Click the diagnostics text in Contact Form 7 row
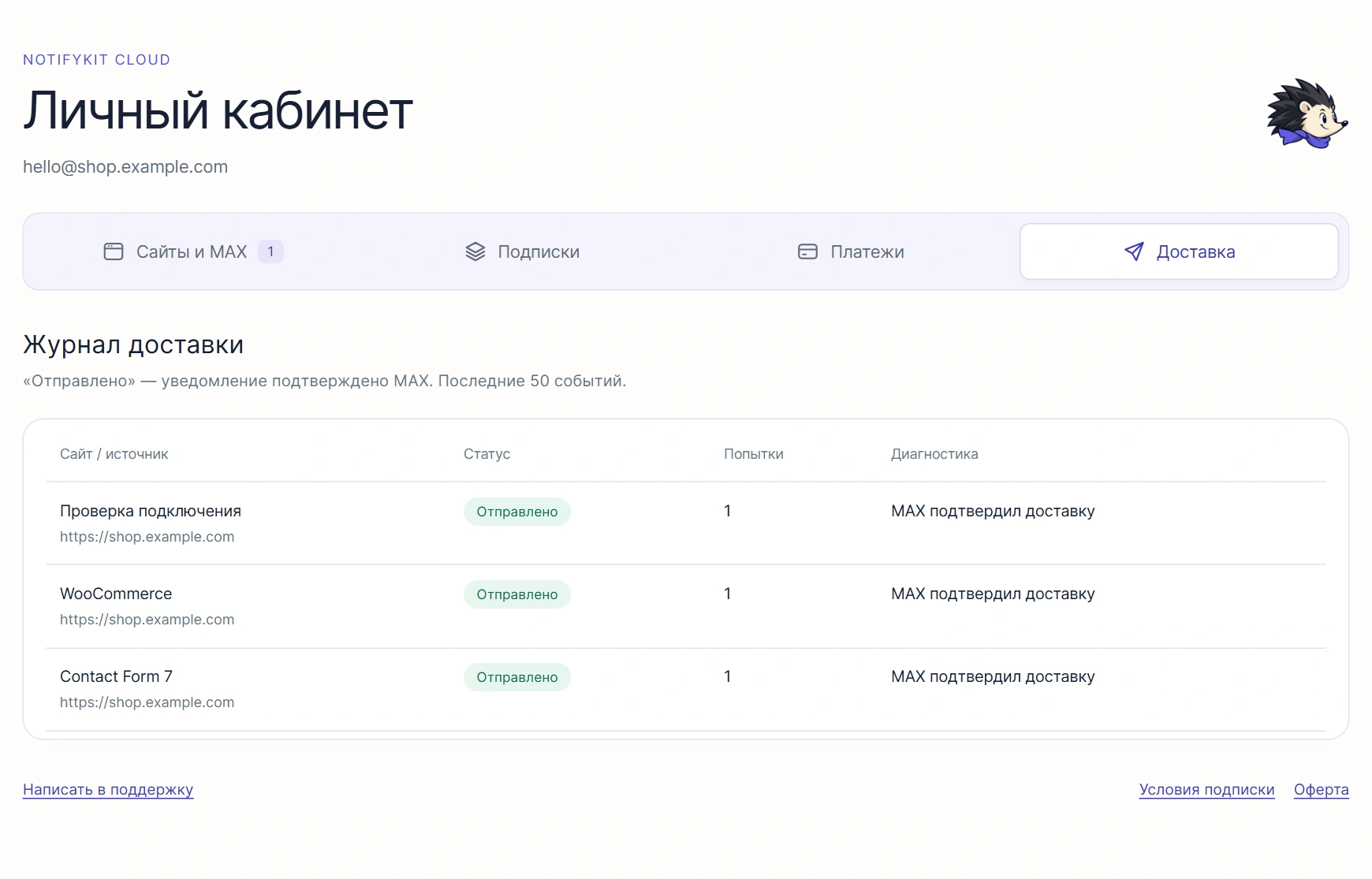 click(993, 676)
